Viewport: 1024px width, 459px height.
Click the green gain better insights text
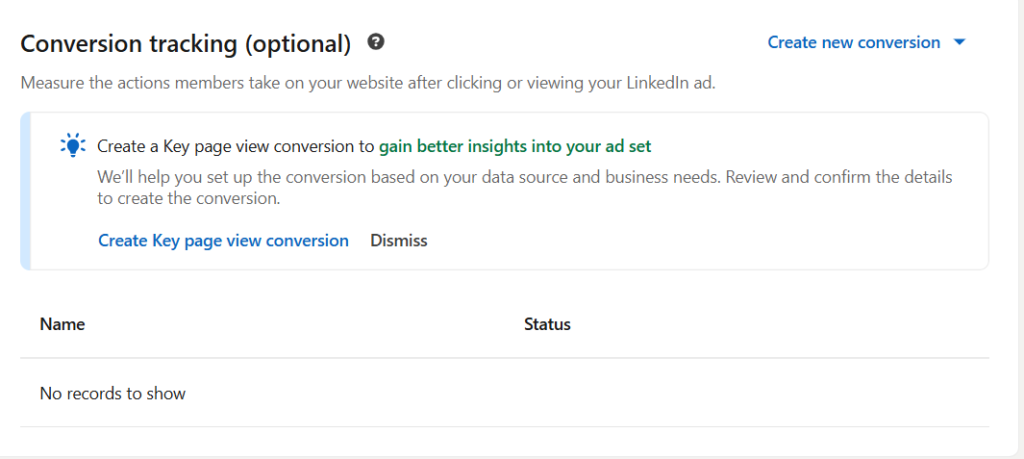pos(515,147)
